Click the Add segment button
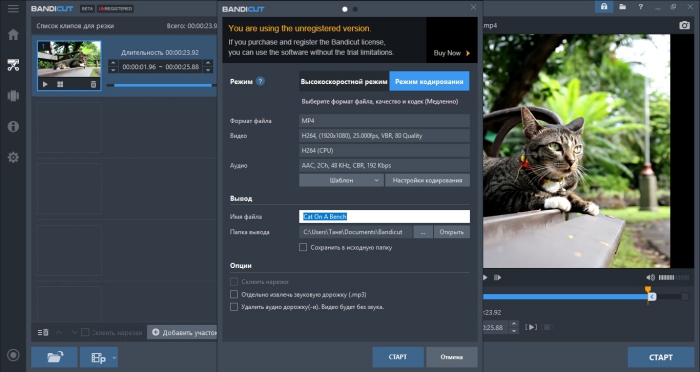The height and width of the screenshot is (372, 700). (x=182, y=332)
